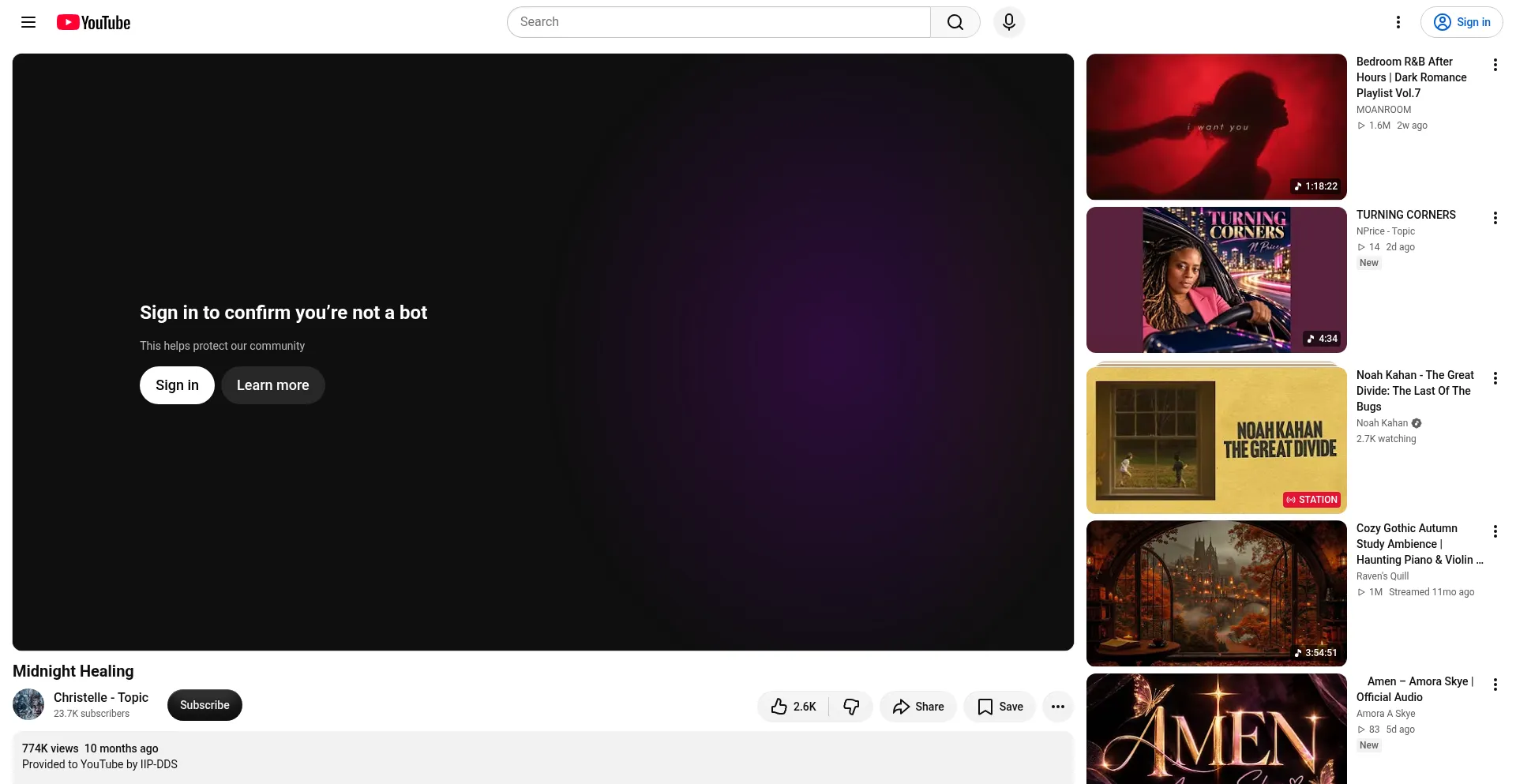This screenshot has width=1516, height=784.
Task: Focus the Search input field
Action: tap(719, 22)
